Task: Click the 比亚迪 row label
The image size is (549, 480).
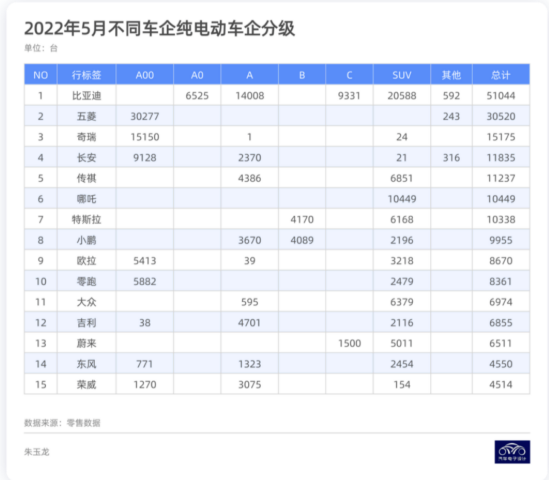Action: pyautogui.click(x=86, y=96)
